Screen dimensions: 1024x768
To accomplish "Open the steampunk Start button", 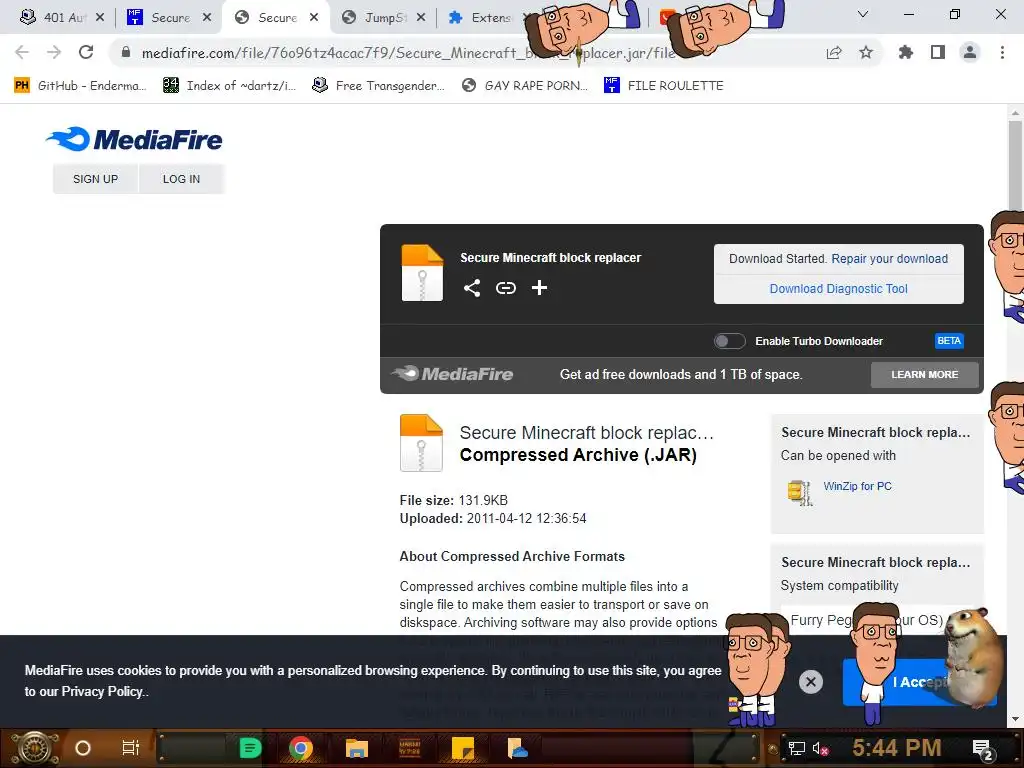I will 34,748.
